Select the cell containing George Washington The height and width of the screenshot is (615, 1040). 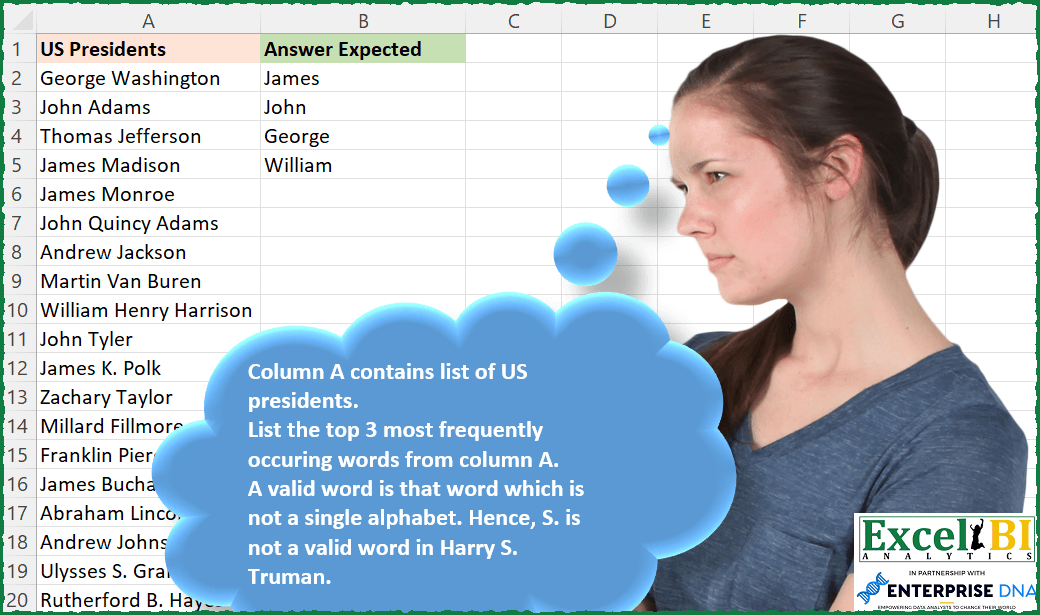click(x=148, y=78)
